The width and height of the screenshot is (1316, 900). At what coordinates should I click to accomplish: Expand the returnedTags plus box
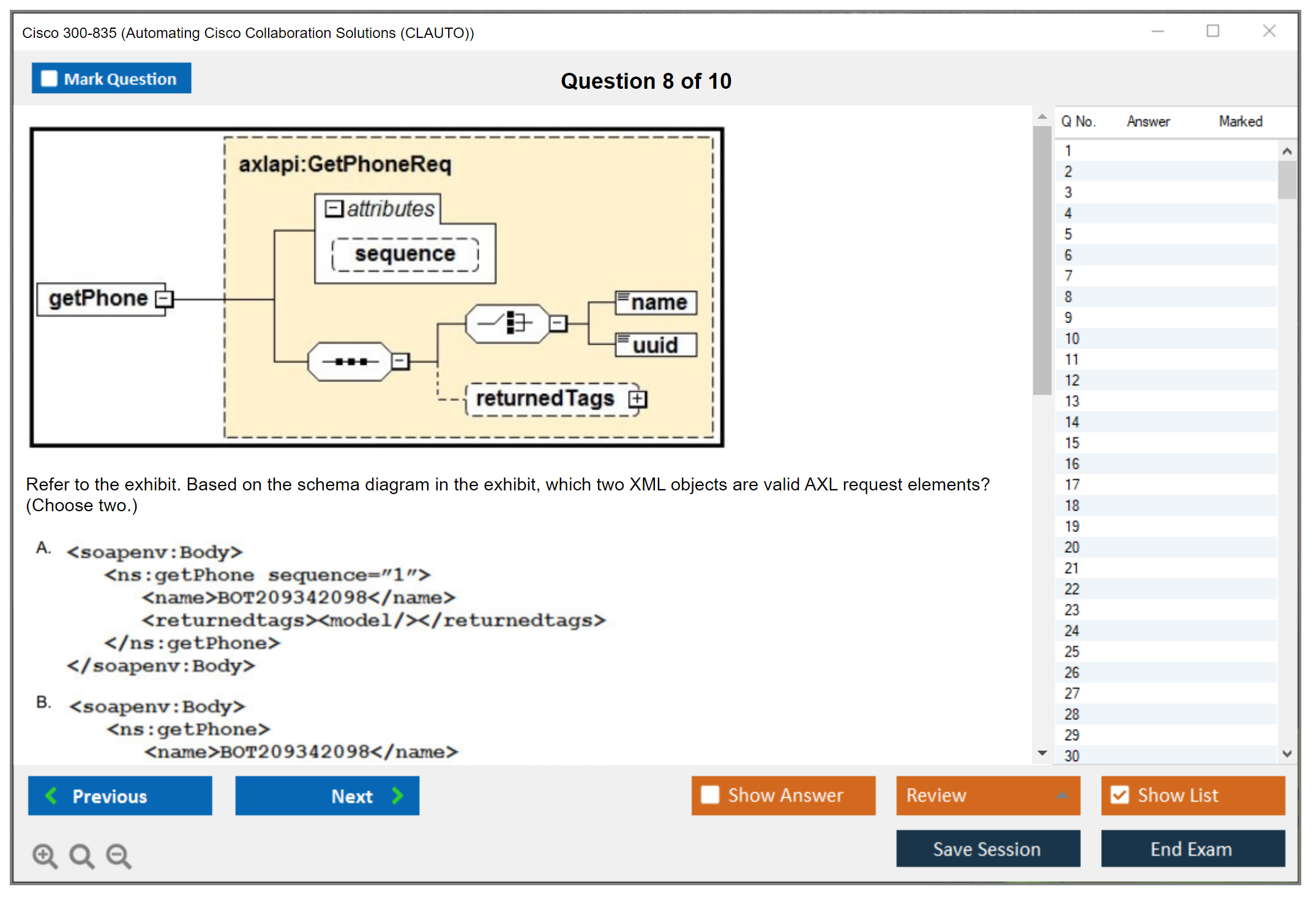(637, 399)
